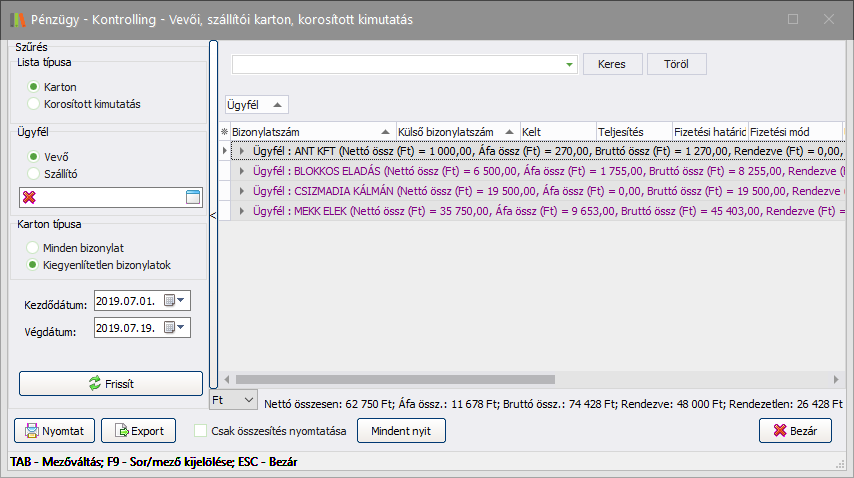The width and height of the screenshot is (854, 478).
Task: Click the Kelt column header
Action: click(x=556, y=132)
